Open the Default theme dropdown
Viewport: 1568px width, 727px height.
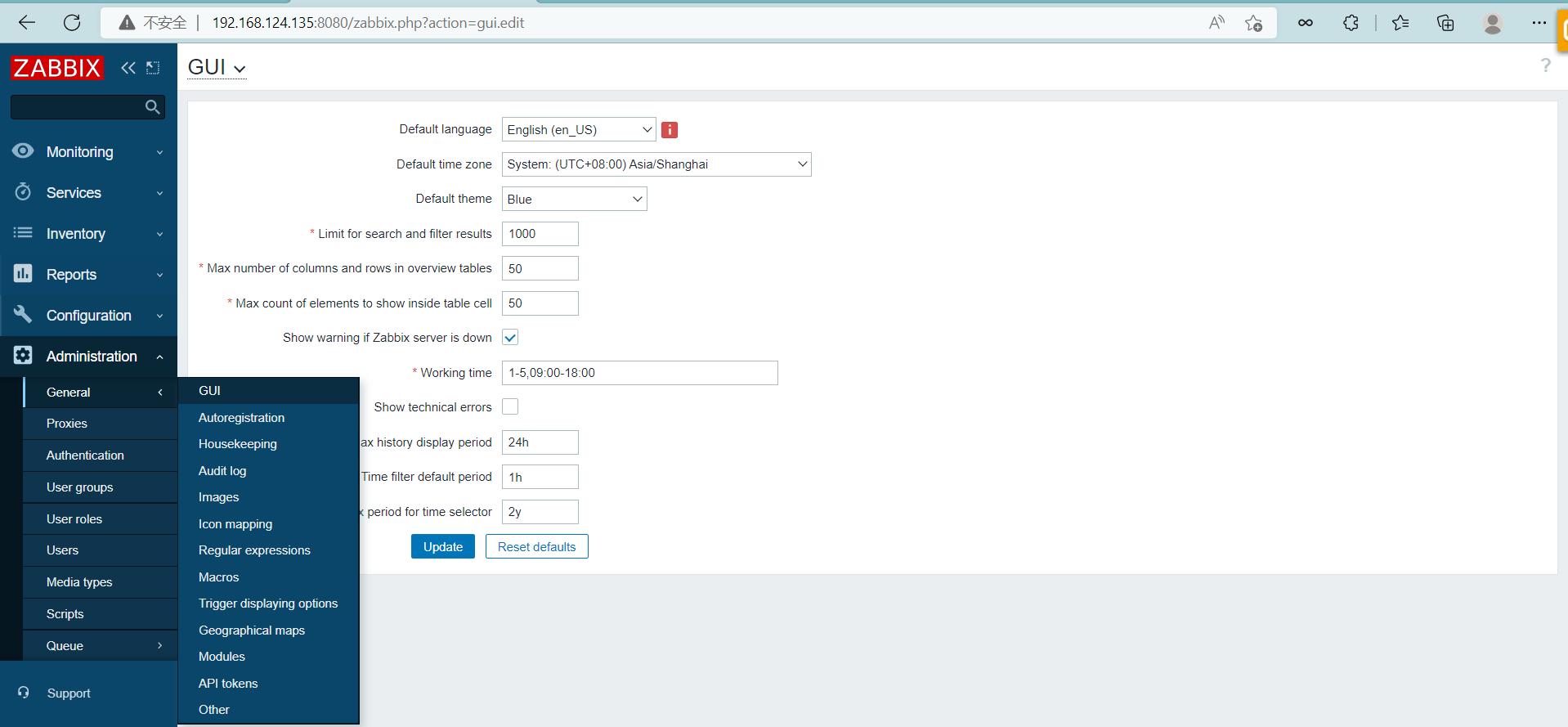click(574, 200)
